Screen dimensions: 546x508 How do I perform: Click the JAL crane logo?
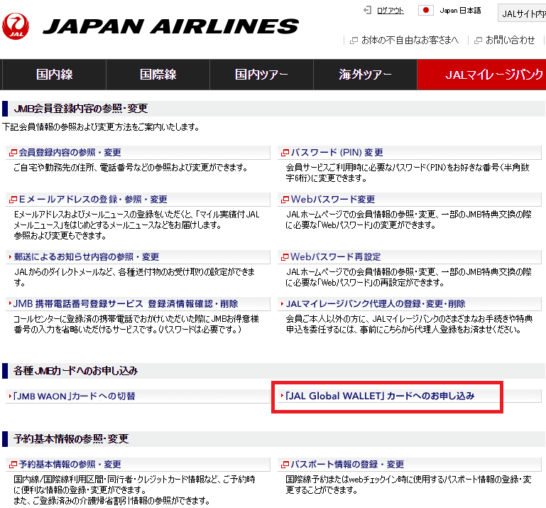click(15, 26)
